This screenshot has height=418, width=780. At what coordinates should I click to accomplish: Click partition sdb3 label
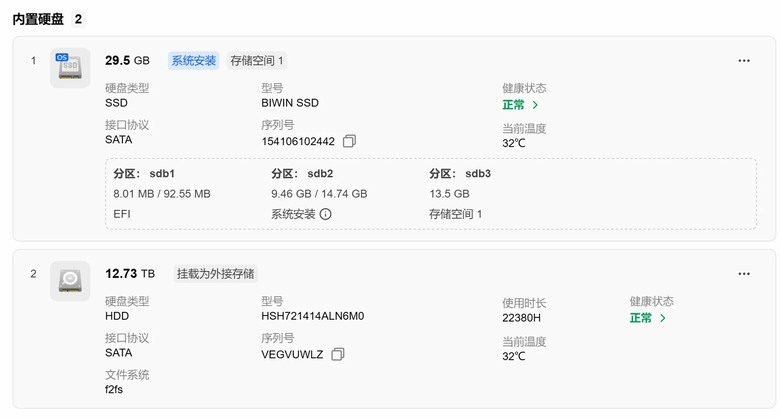click(460, 174)
